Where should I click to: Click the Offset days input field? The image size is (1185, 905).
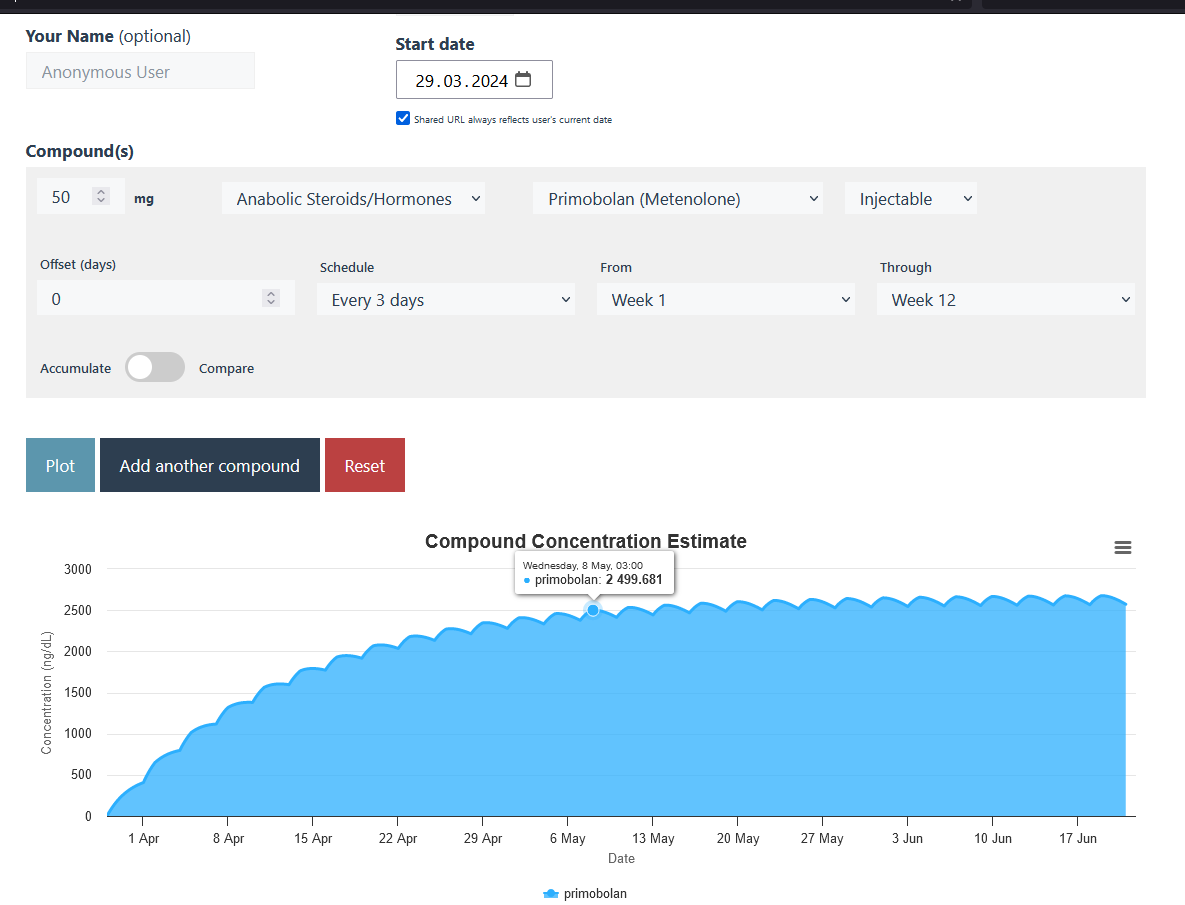150,299
